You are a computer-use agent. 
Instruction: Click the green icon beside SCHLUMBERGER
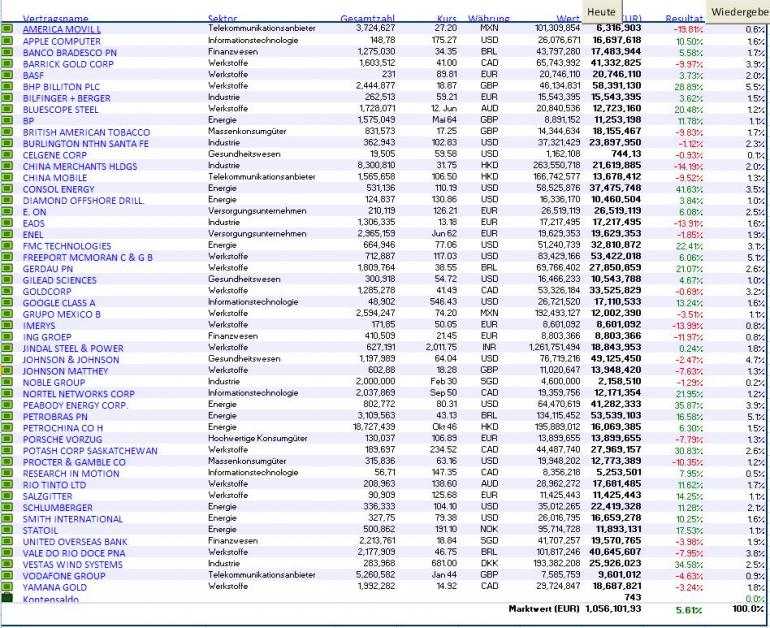click(6, 507)
